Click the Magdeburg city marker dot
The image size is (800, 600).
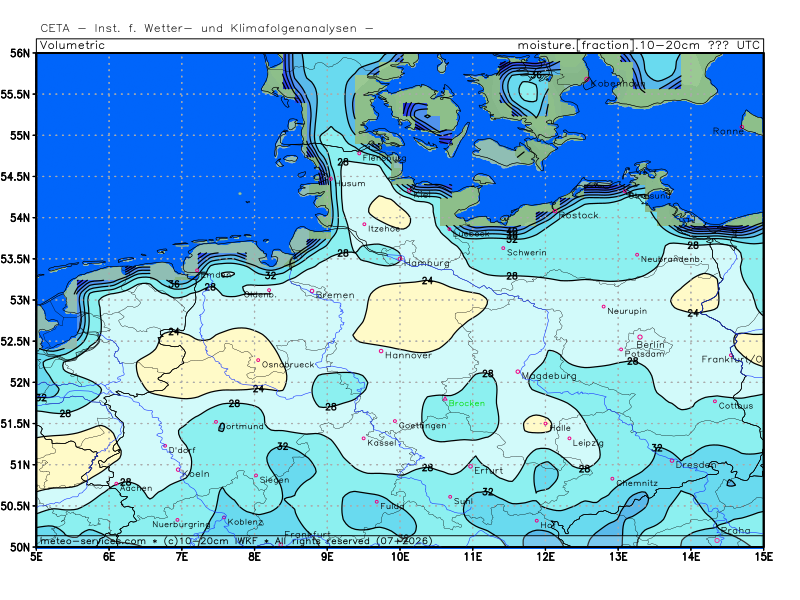pos(517,372)
